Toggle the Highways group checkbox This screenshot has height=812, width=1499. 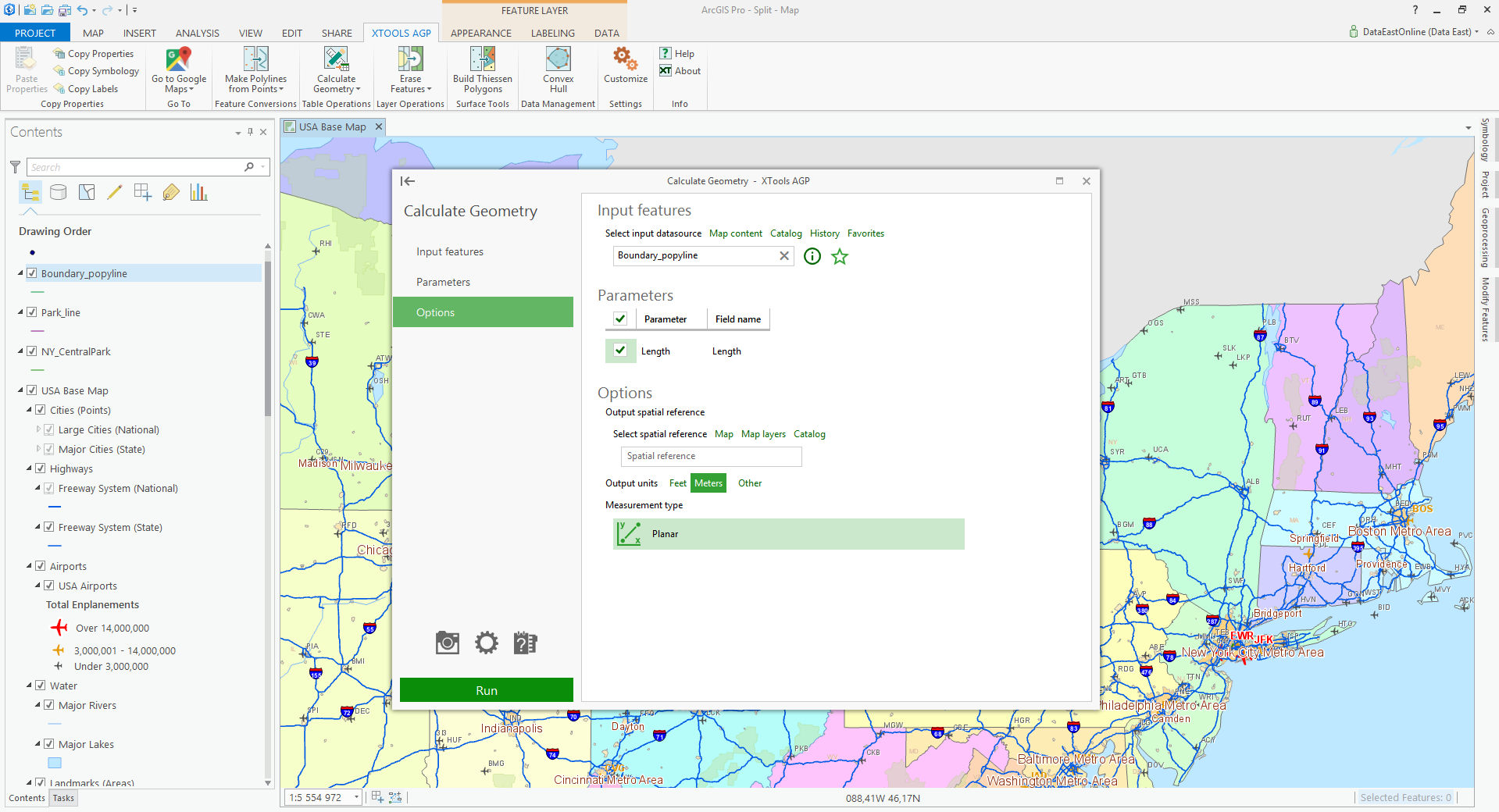coord(41,468)
